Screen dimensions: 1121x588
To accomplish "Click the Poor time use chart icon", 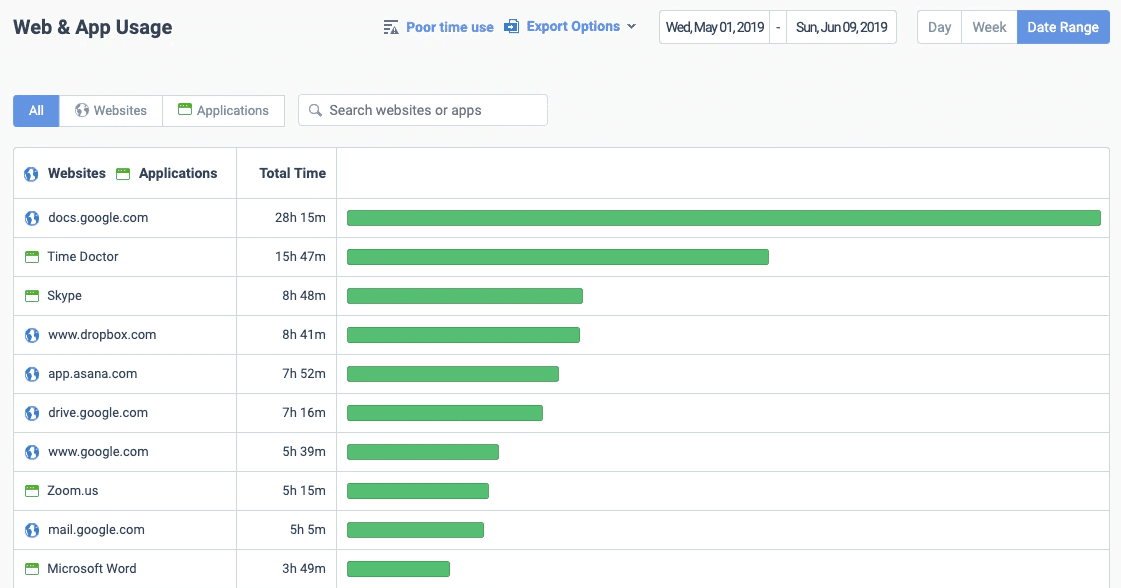I will (x=390, y=27).
